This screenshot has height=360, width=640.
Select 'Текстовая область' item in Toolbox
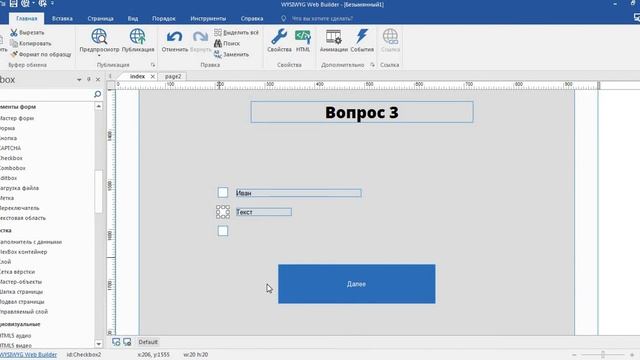pos(23,218)
